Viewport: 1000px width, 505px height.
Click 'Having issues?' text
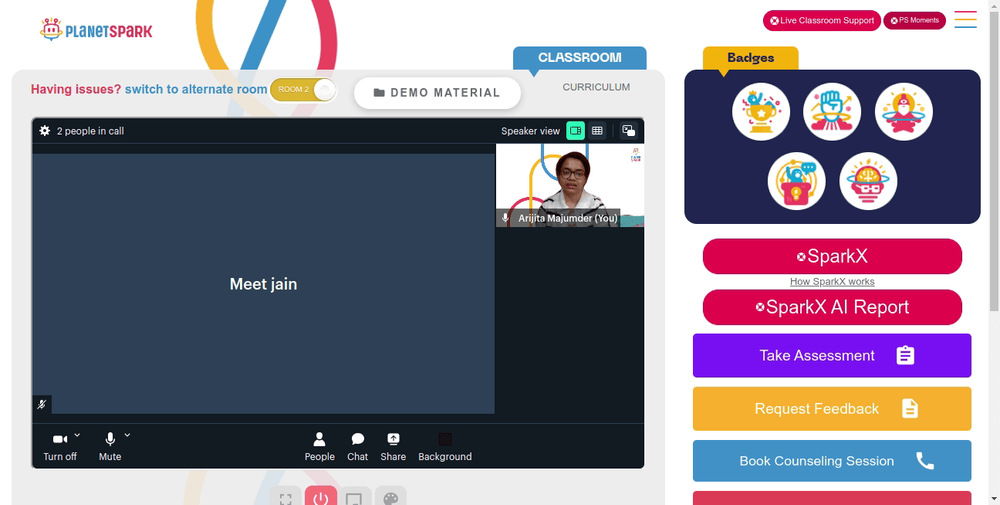[76, 89]
